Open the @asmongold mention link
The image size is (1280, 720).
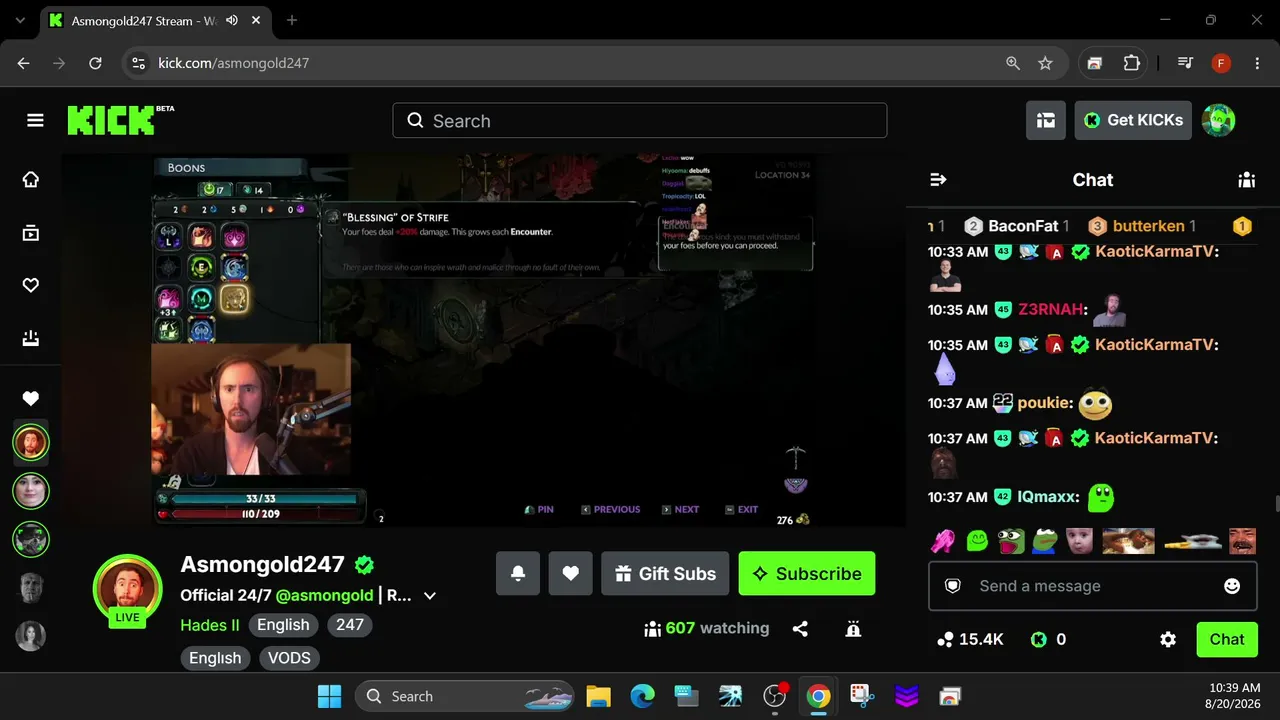coord(324,596)
